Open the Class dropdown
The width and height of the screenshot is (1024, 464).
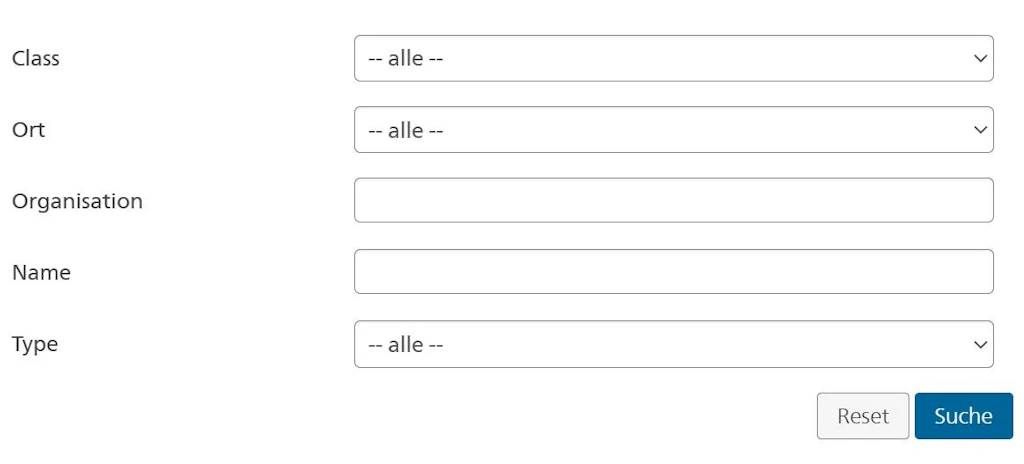tap(673, 58)
